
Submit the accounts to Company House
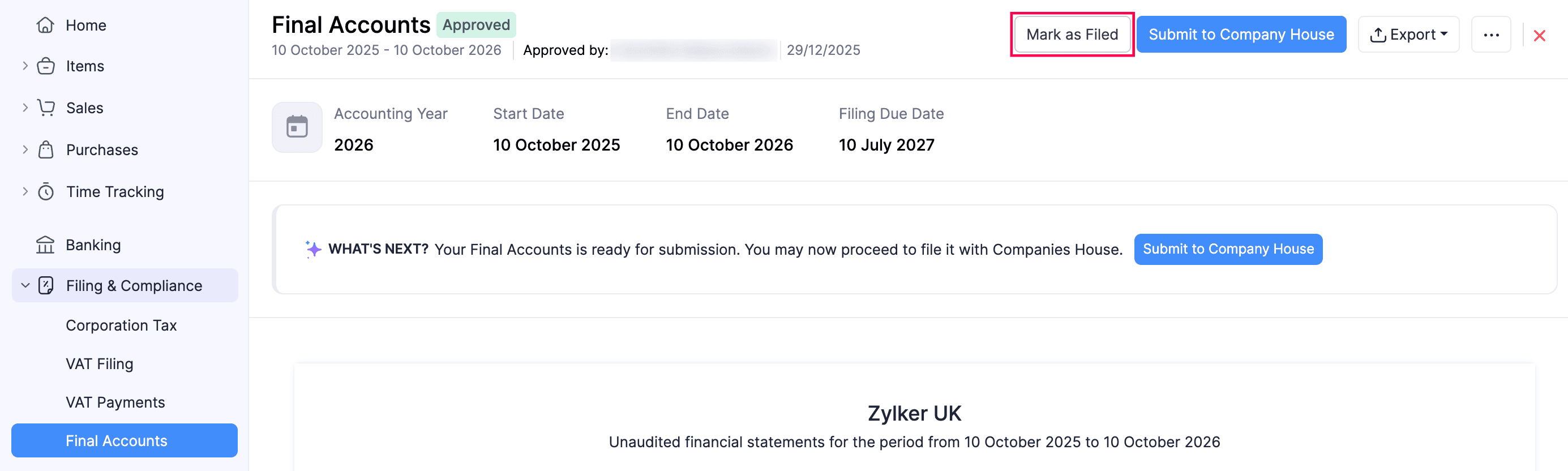[1241, 34]
